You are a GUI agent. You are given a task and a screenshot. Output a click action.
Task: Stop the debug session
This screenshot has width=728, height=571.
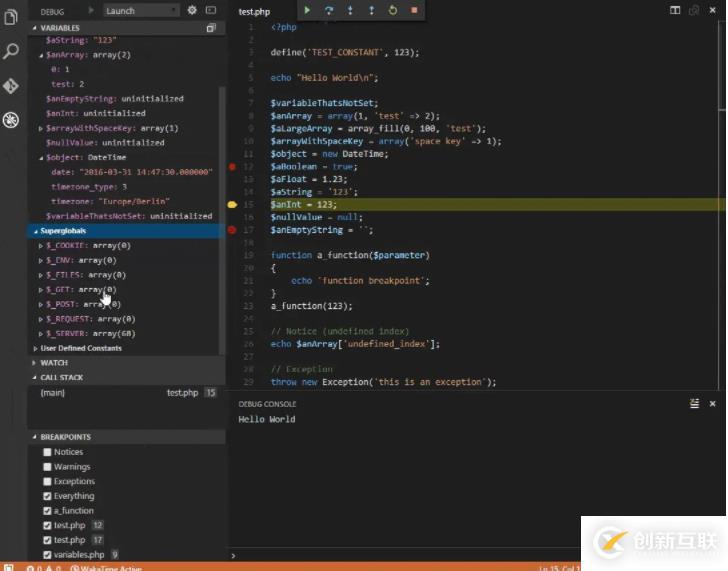[414, 10]
